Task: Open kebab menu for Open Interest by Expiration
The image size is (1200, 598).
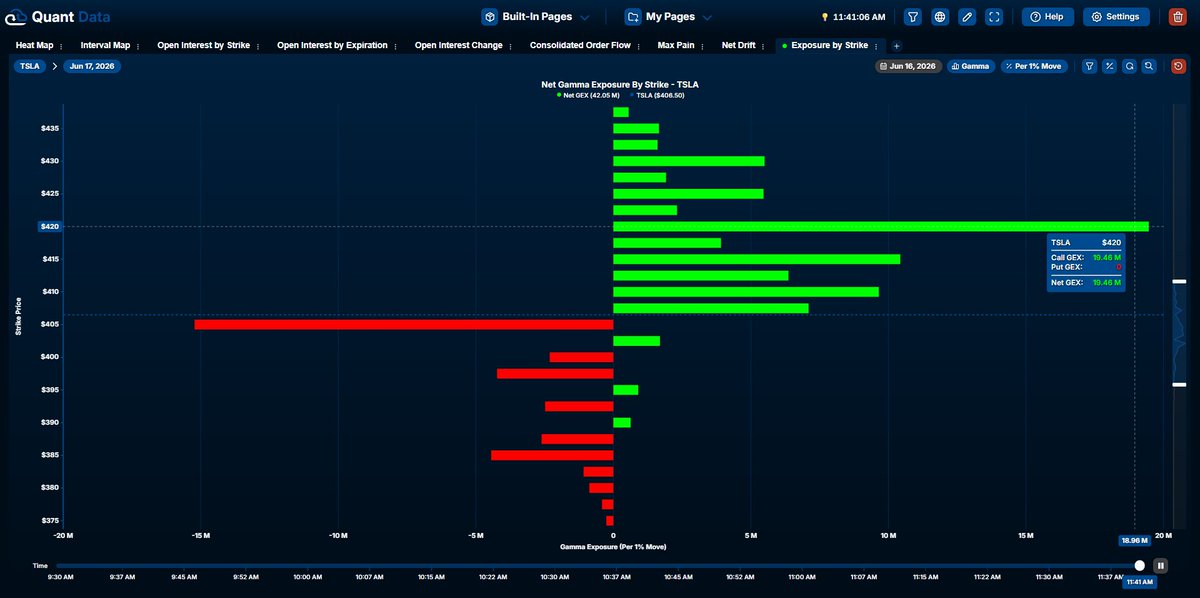Action: pyautogui.click(x=397, y=46)
